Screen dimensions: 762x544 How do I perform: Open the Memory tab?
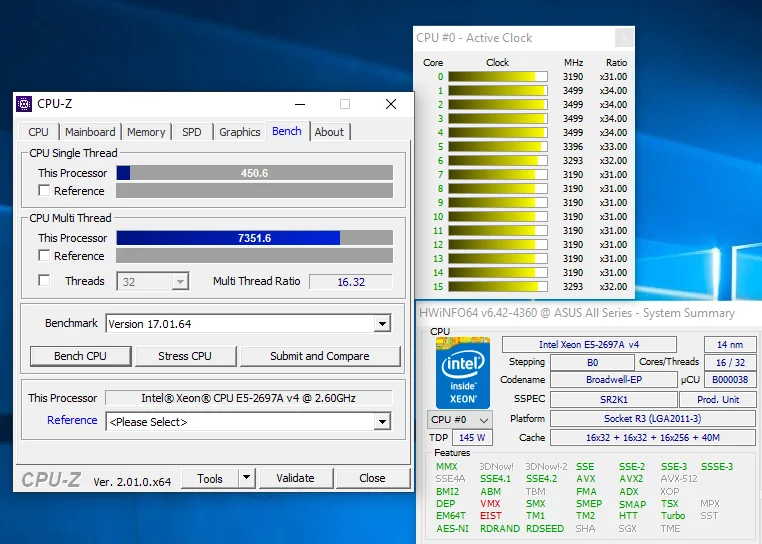click(x=146, y=132)
